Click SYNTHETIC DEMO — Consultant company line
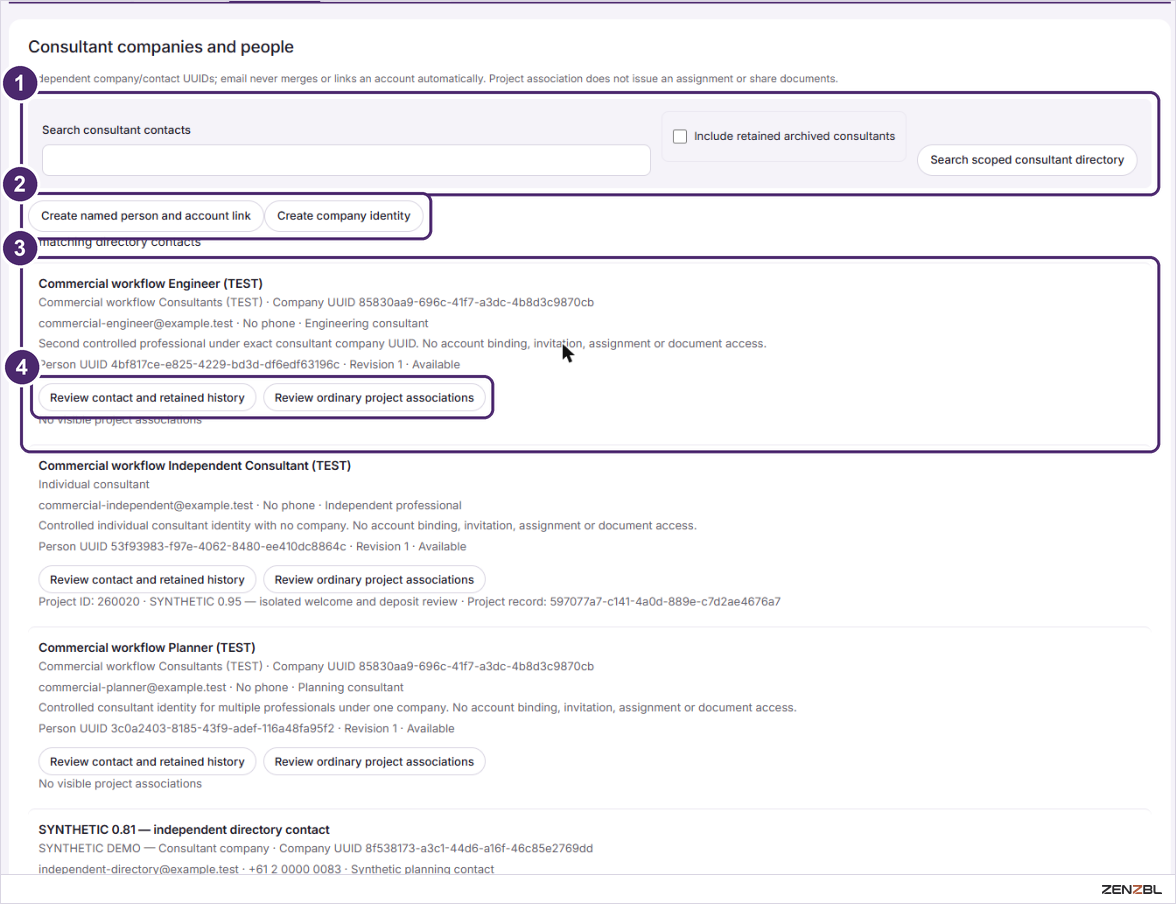The height and width of the screenshot is (904, 1176). (315, 848)
